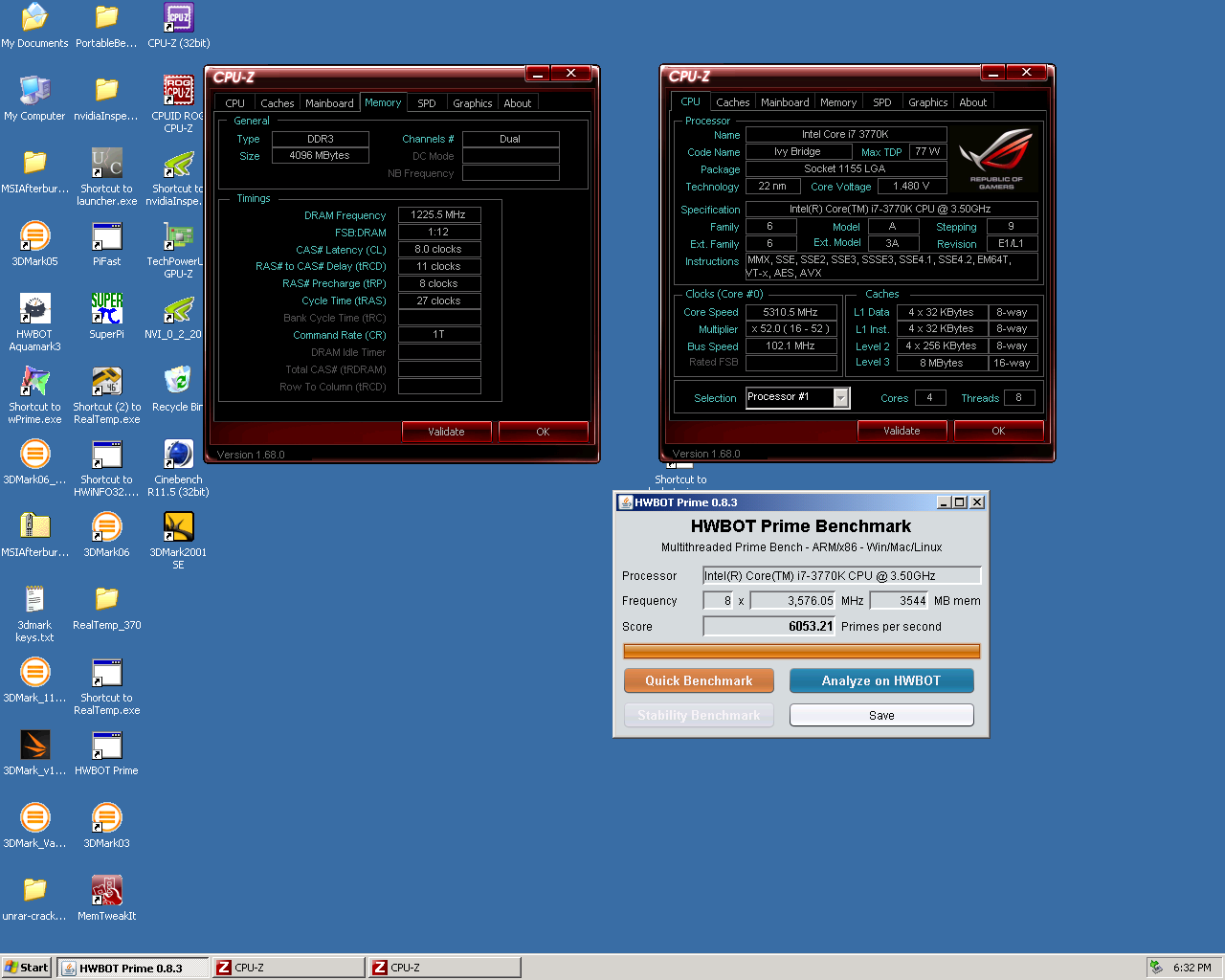Open the My Documents desktop icon
The height and width of the screenshot is (980, 1225).
coord(34,26)
